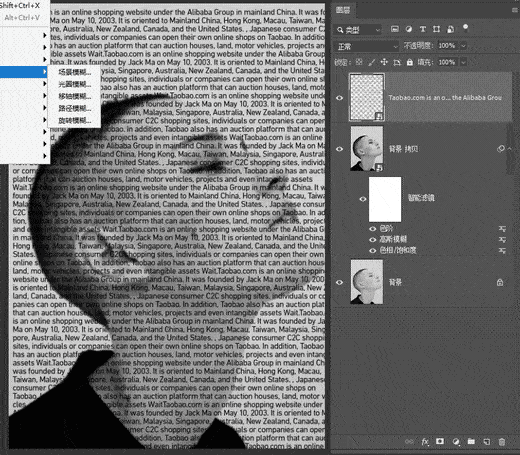Open fill 100% slider dropdown
The image size is (520, 455).
(463, 62)
